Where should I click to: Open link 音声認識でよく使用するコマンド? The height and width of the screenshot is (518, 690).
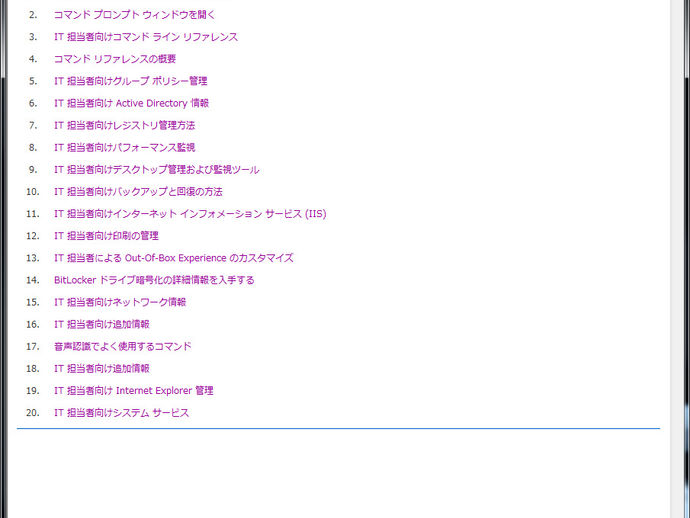[123, 346]
